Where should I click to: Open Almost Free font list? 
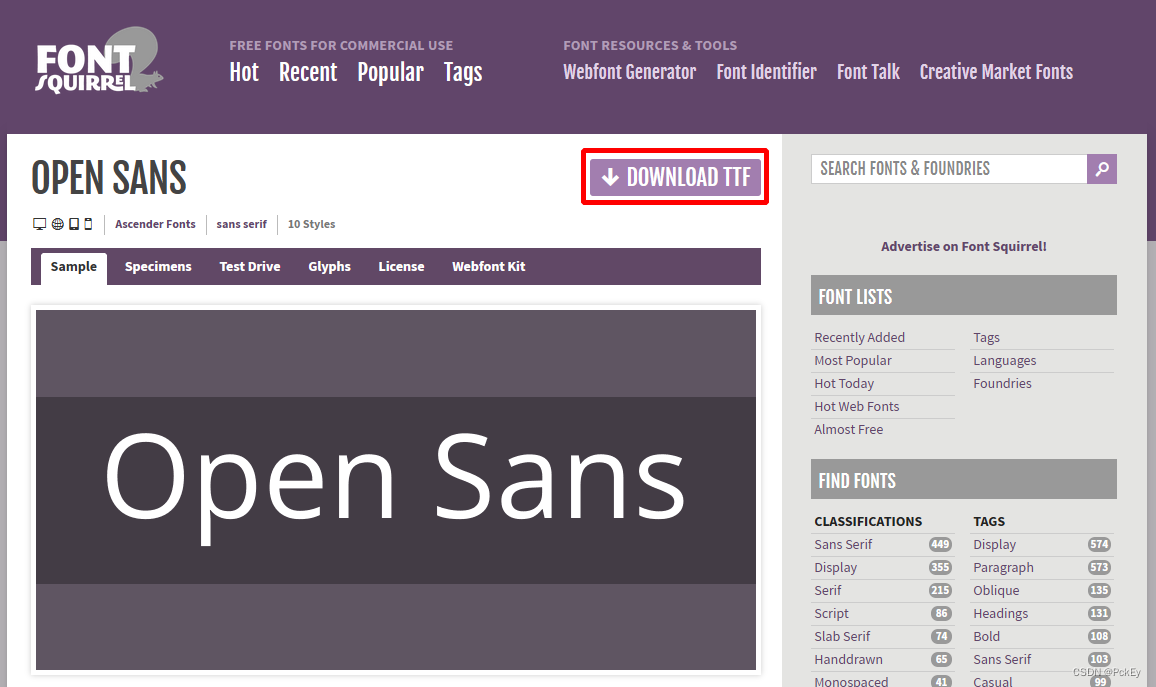coord(849,429)
